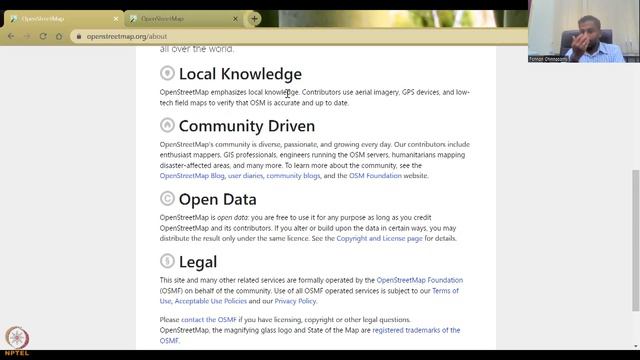
Task: Visit the OSM Foundation link
Action: coord(375,176)
